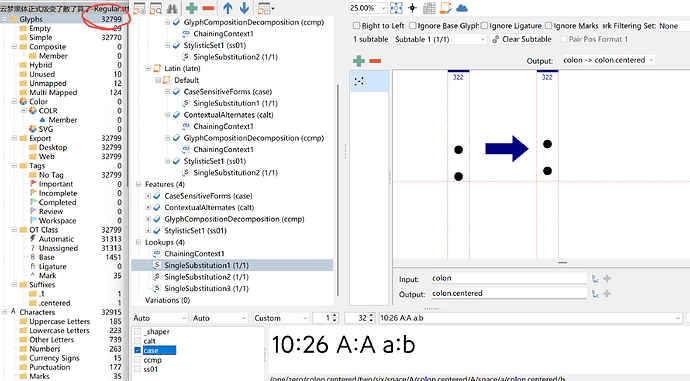Open the first Auto script dropdown
690x381 pixels.
click(x=160, y=318)
